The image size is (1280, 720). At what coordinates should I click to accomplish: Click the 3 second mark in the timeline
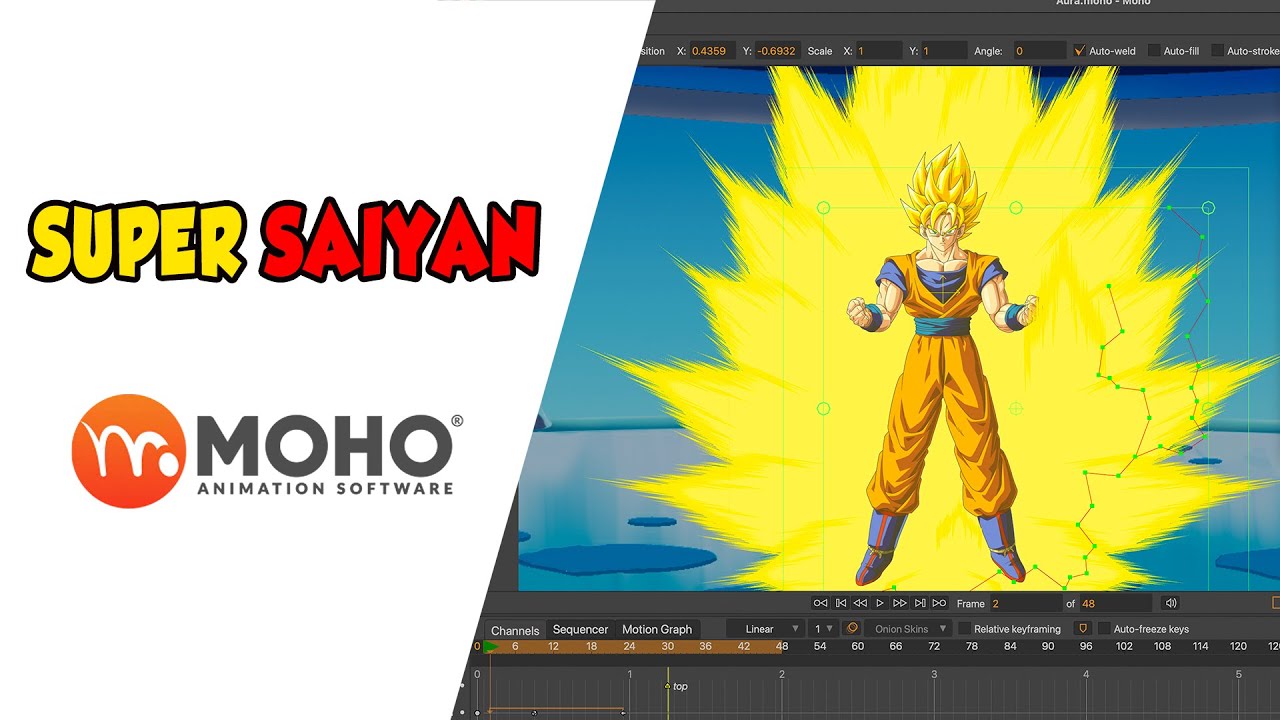934,675
